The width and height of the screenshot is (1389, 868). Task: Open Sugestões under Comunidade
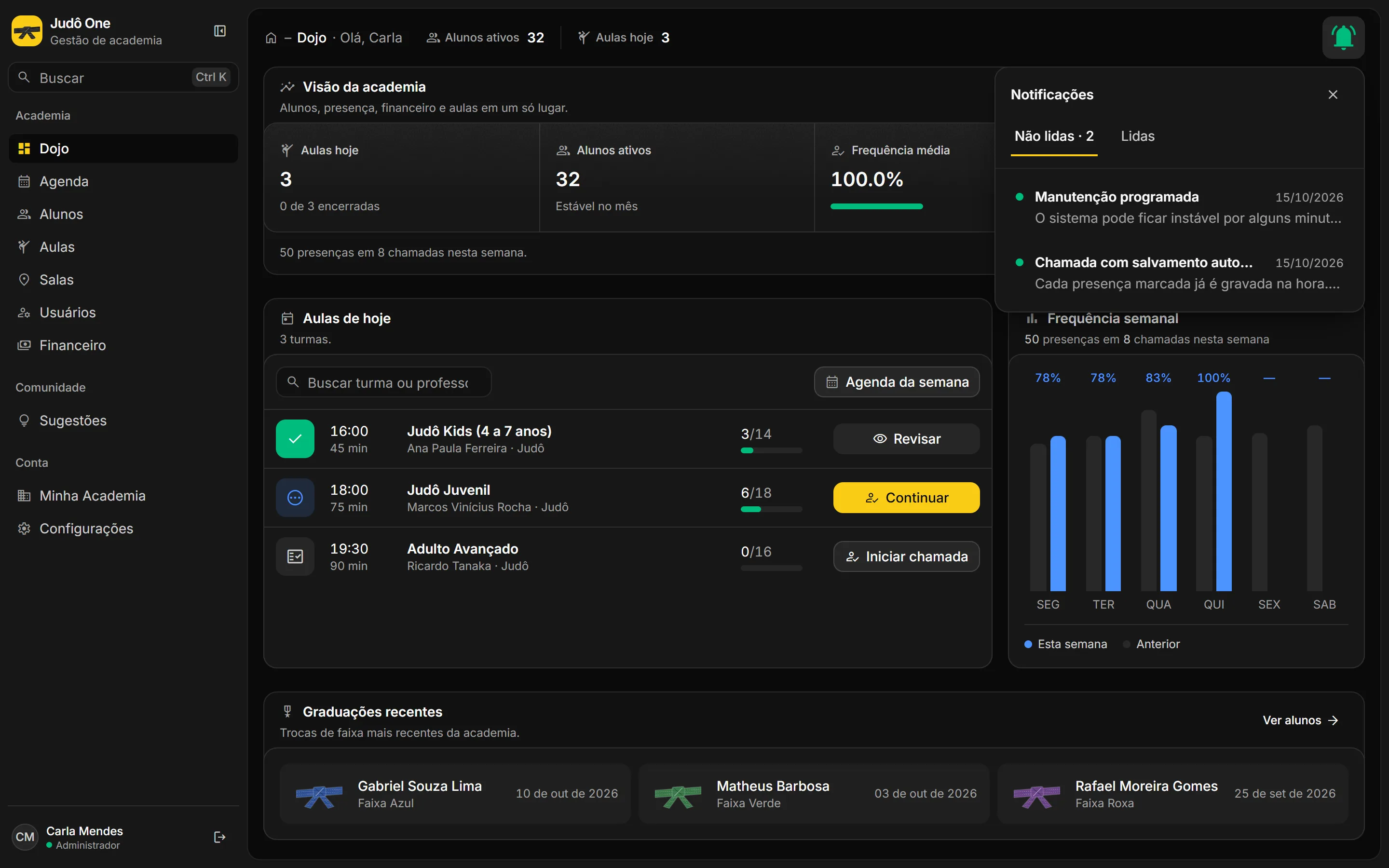pos(123,421)
